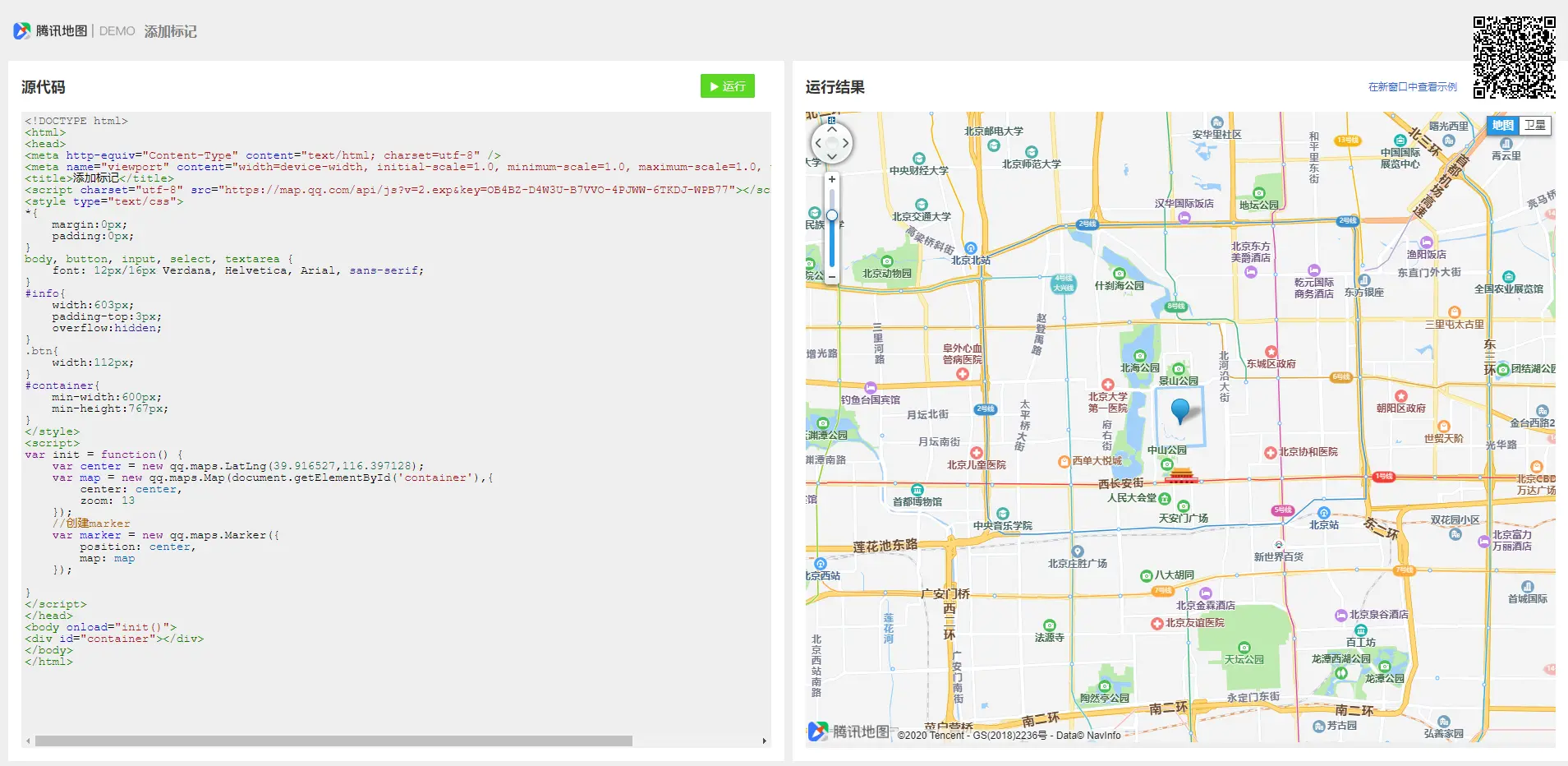The width and height of the screenshot is (1568, 766).
Task: Click the '<title>添加标记</title>' code line
Action: 99,178
